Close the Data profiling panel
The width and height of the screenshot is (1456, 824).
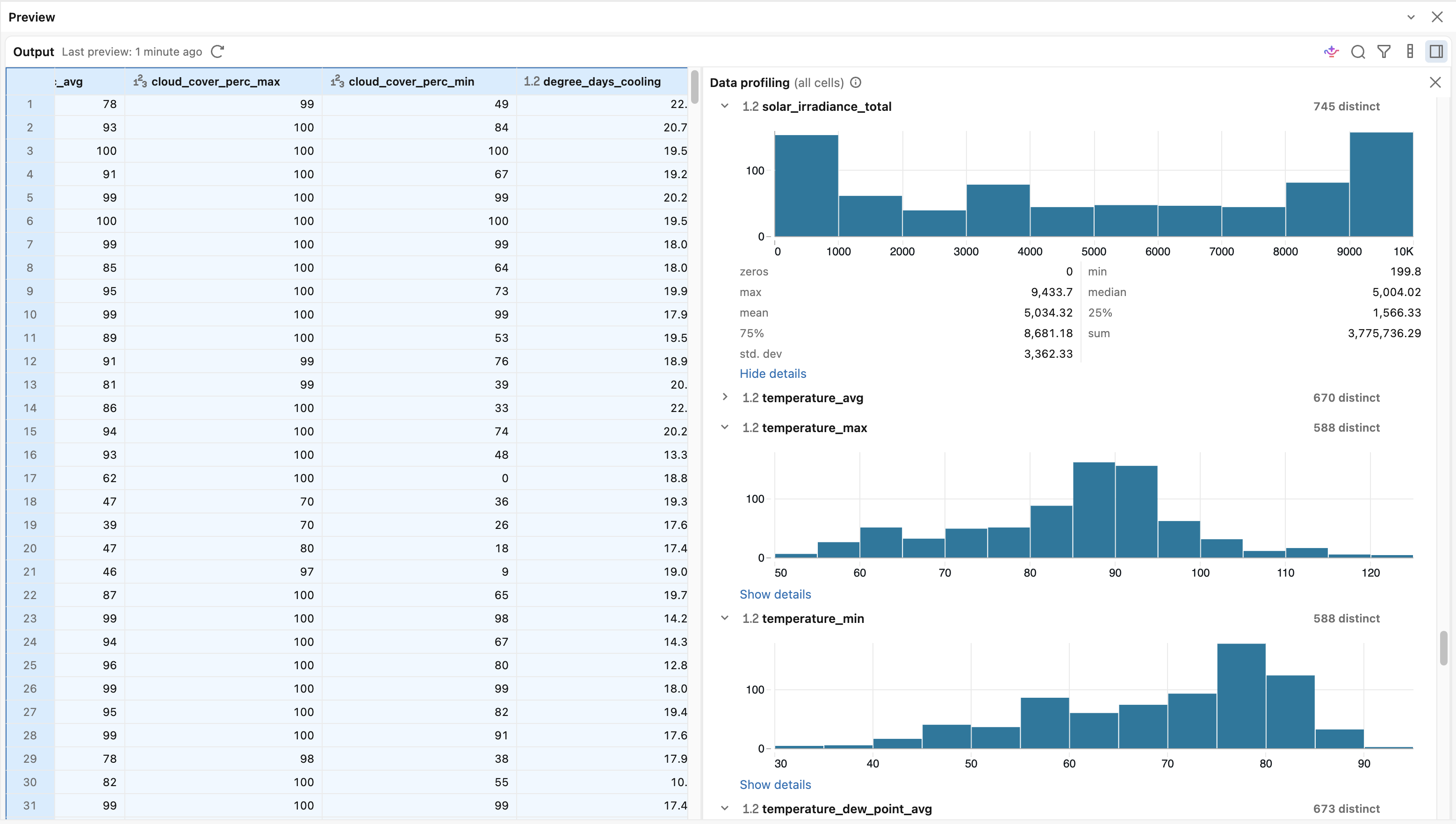(x=1435, y=83)
